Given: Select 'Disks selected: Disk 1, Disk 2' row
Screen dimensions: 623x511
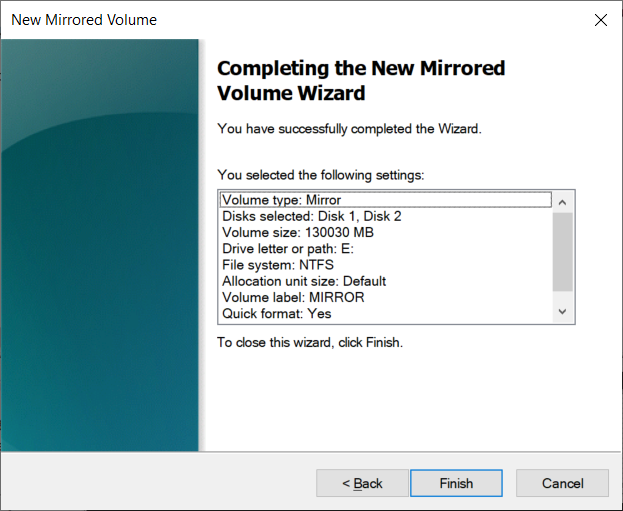Looking at the screenshot, I should coord(385,216).
